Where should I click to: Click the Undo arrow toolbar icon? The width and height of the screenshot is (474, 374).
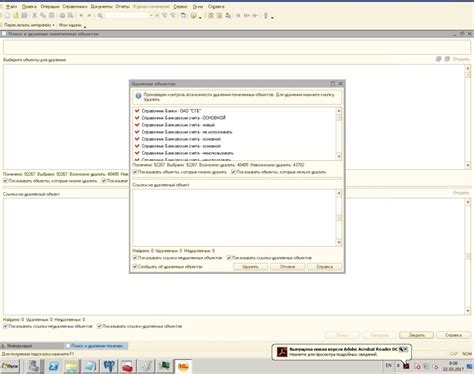(x=81, y=15)
